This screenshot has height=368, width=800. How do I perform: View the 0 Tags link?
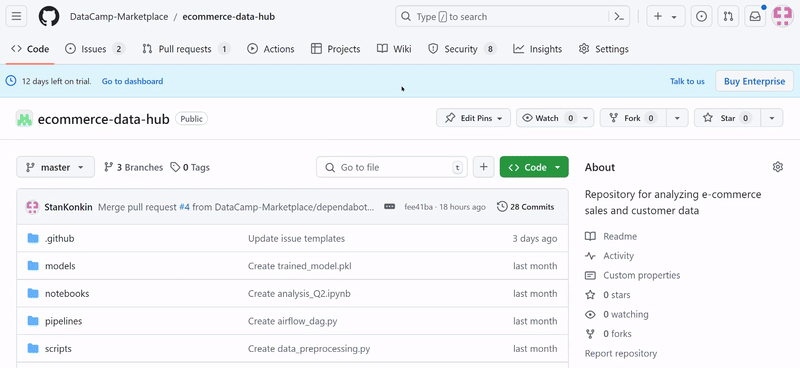(190, 167)
